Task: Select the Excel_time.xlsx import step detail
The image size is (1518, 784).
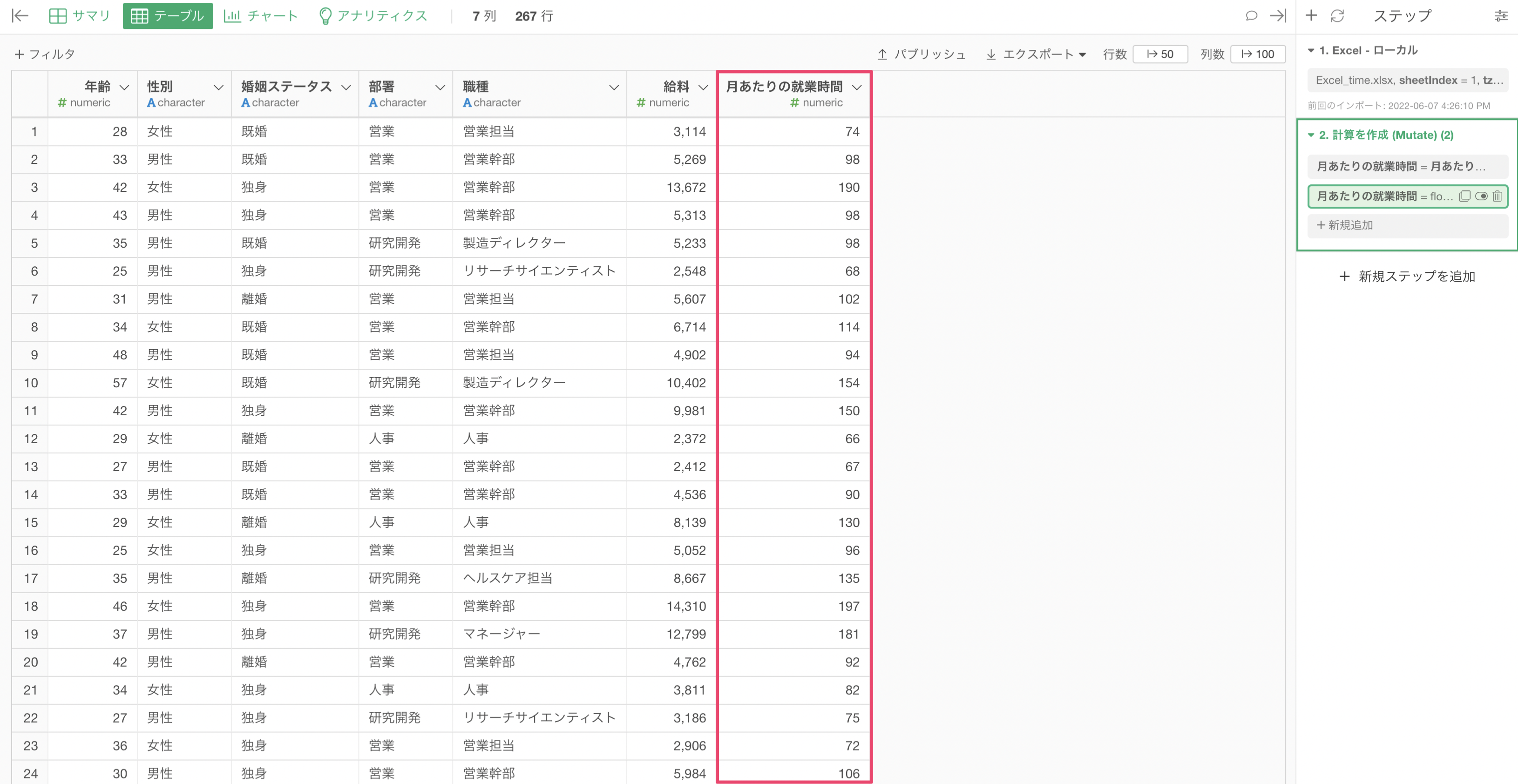Action: coord(1407,80)
